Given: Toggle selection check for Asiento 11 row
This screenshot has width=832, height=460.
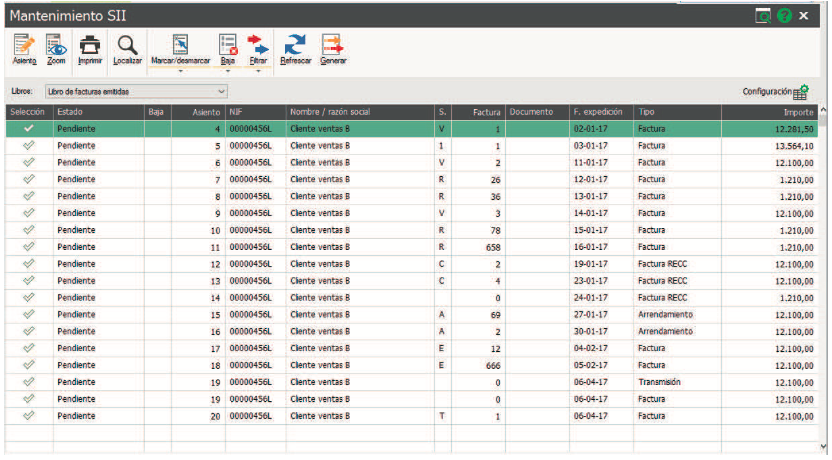Looking at the screenshot, I should coord(29,247).
